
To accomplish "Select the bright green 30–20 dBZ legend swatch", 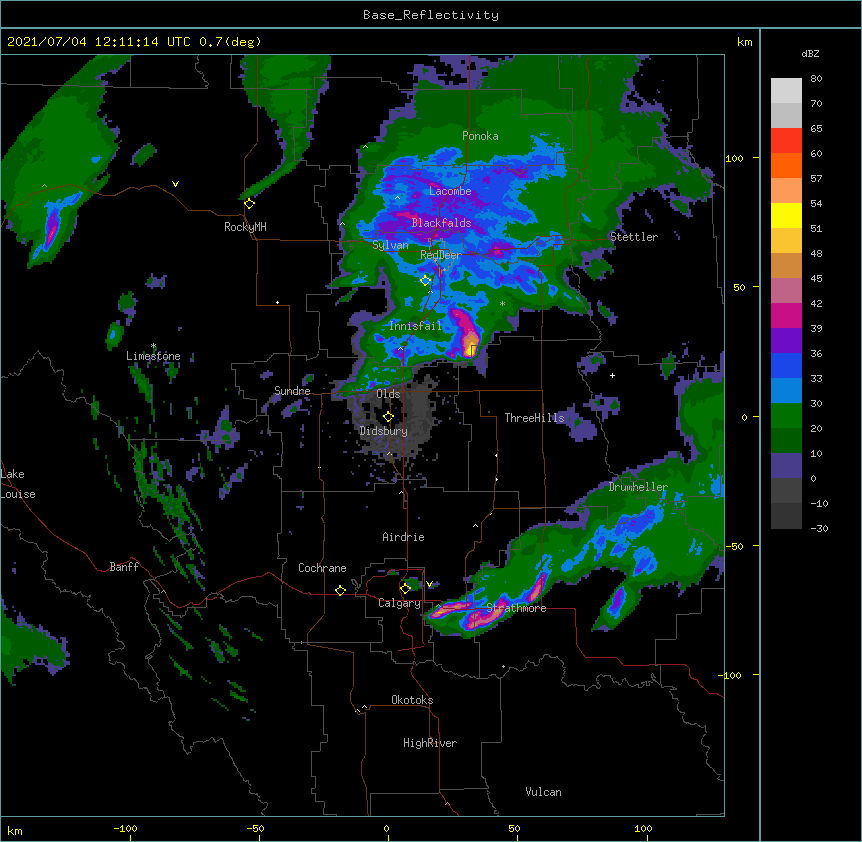I will (x=786, y=416).
